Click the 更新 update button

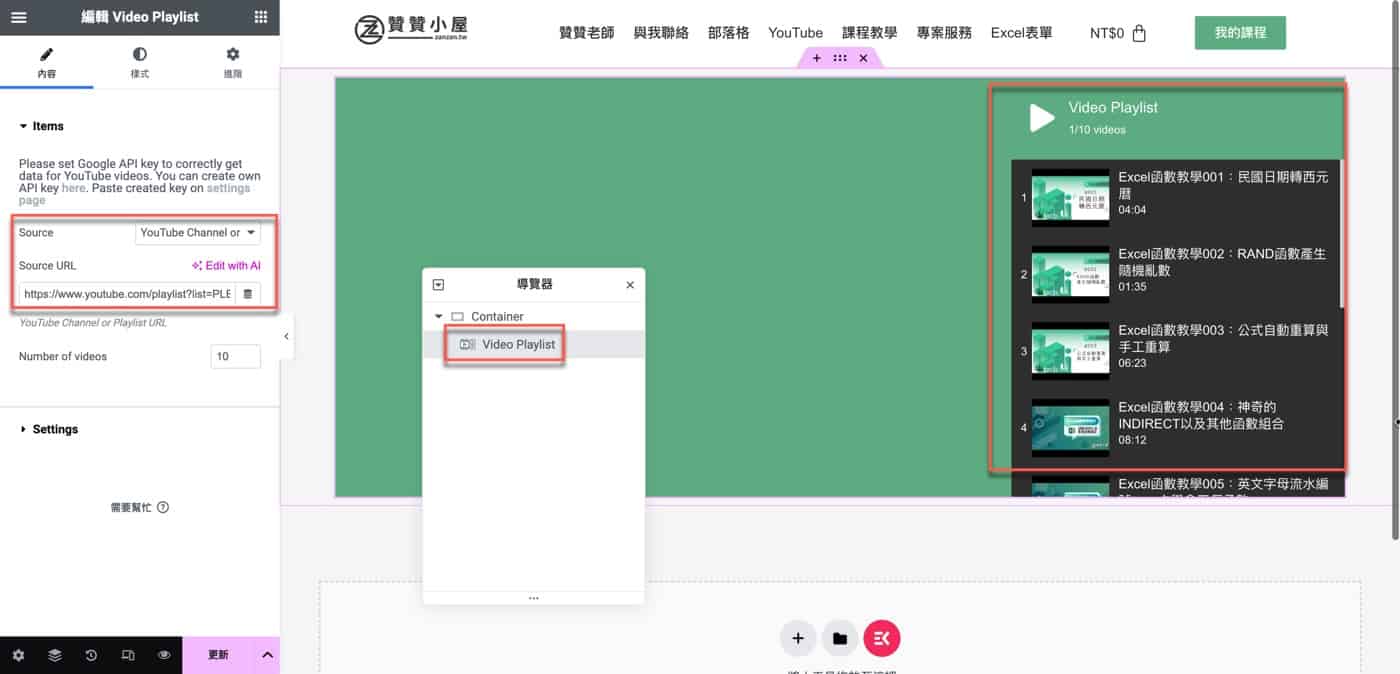(218, 655)
